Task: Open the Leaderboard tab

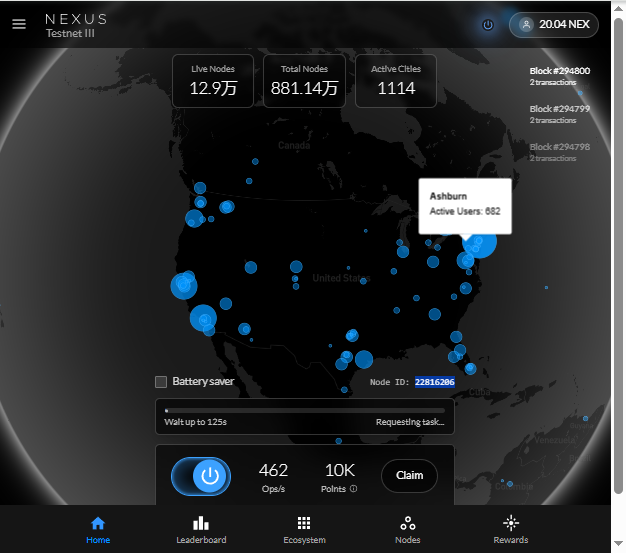Action: point(201,530)
